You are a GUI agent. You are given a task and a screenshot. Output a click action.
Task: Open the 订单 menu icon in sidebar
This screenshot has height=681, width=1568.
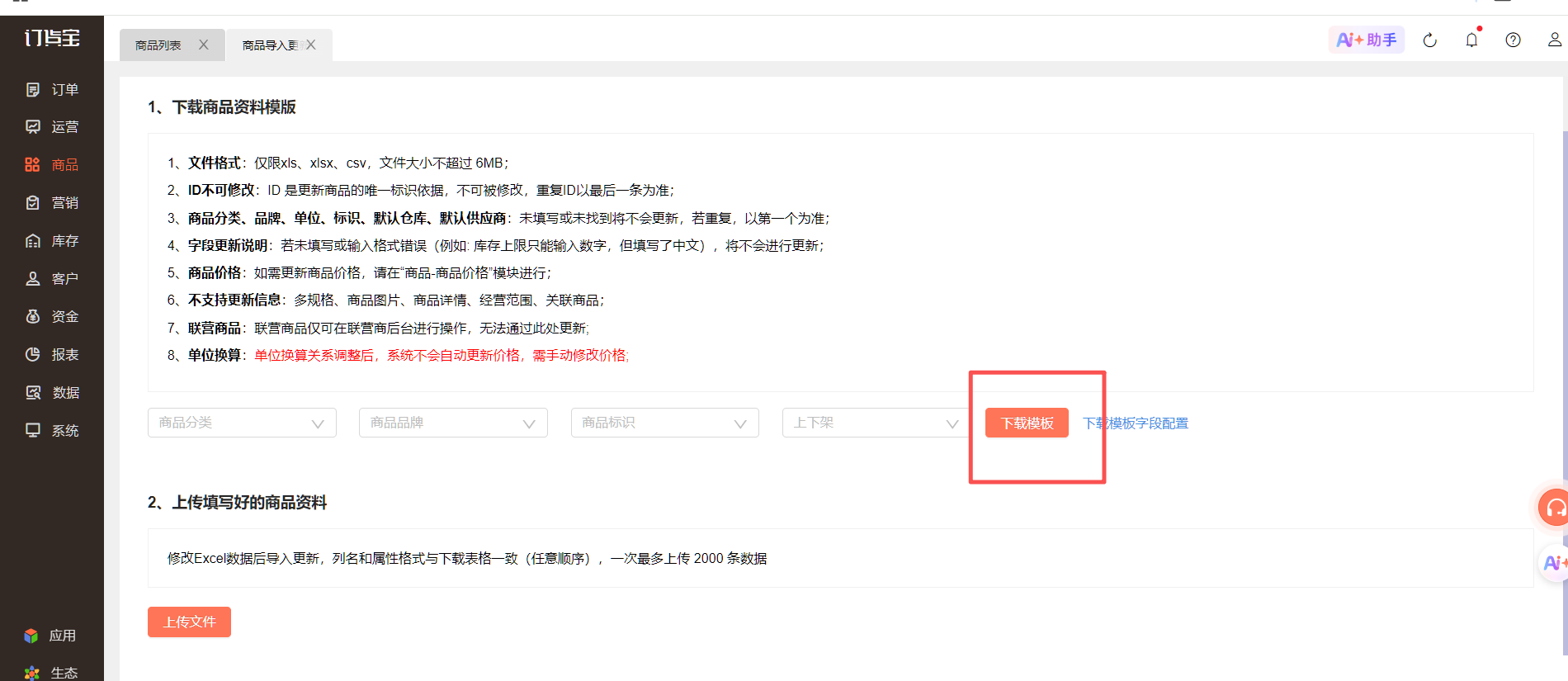click(x=33, y=89)
